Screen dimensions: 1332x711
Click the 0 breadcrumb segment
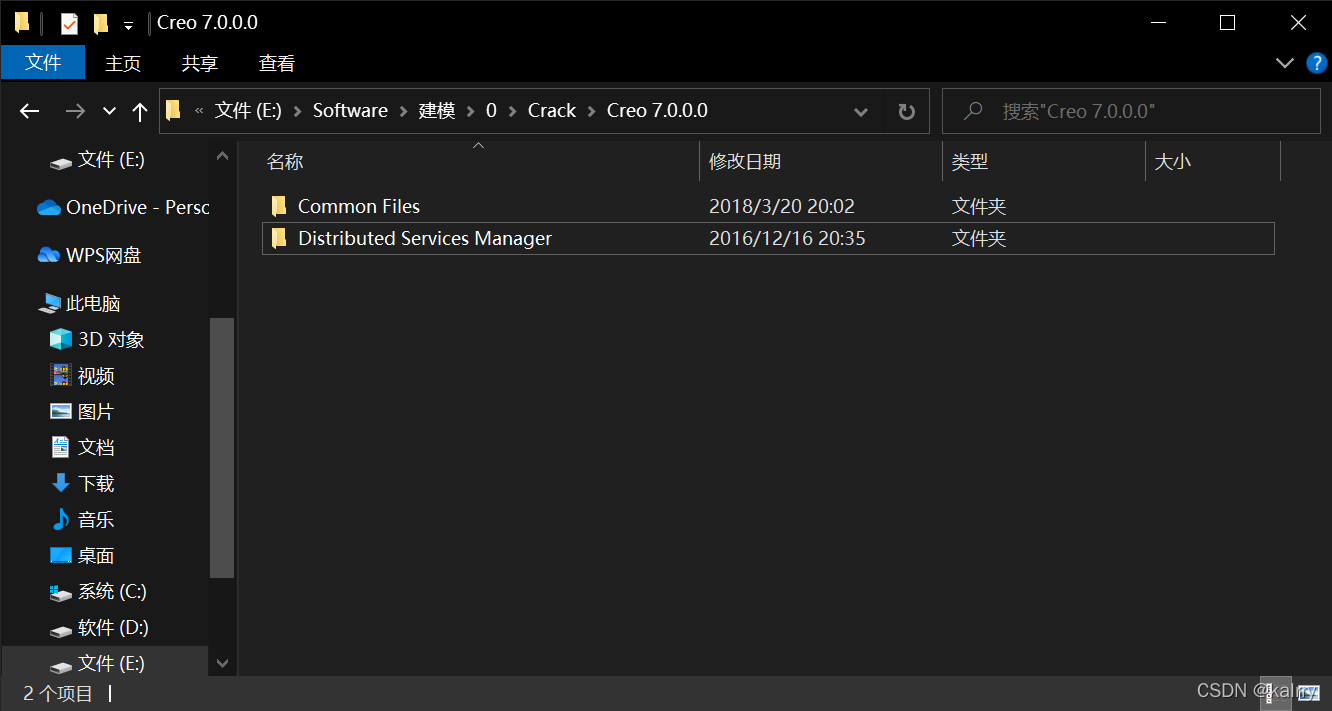click(491, 111)
